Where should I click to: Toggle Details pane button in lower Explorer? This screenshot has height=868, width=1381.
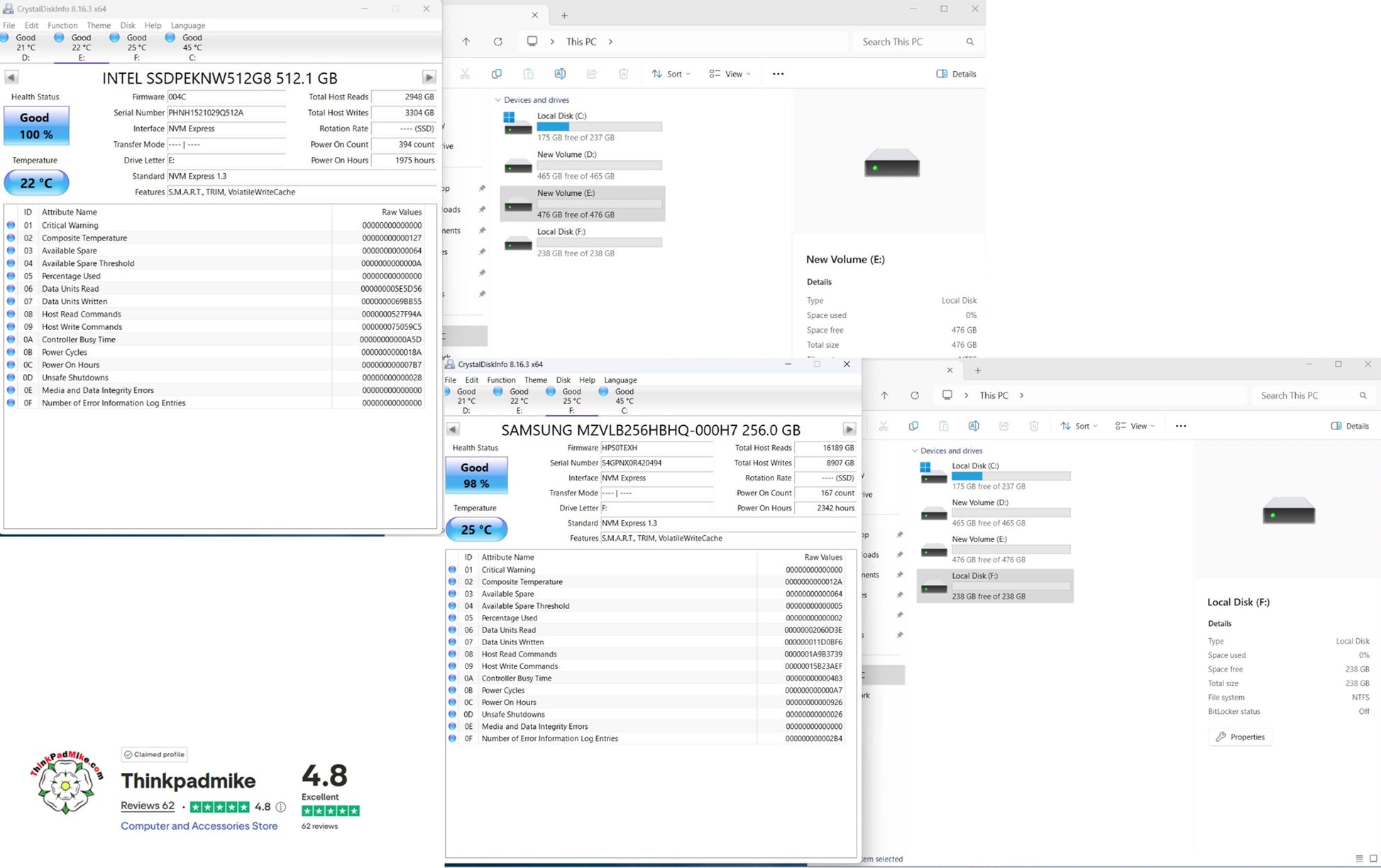tap(1350, 426)
